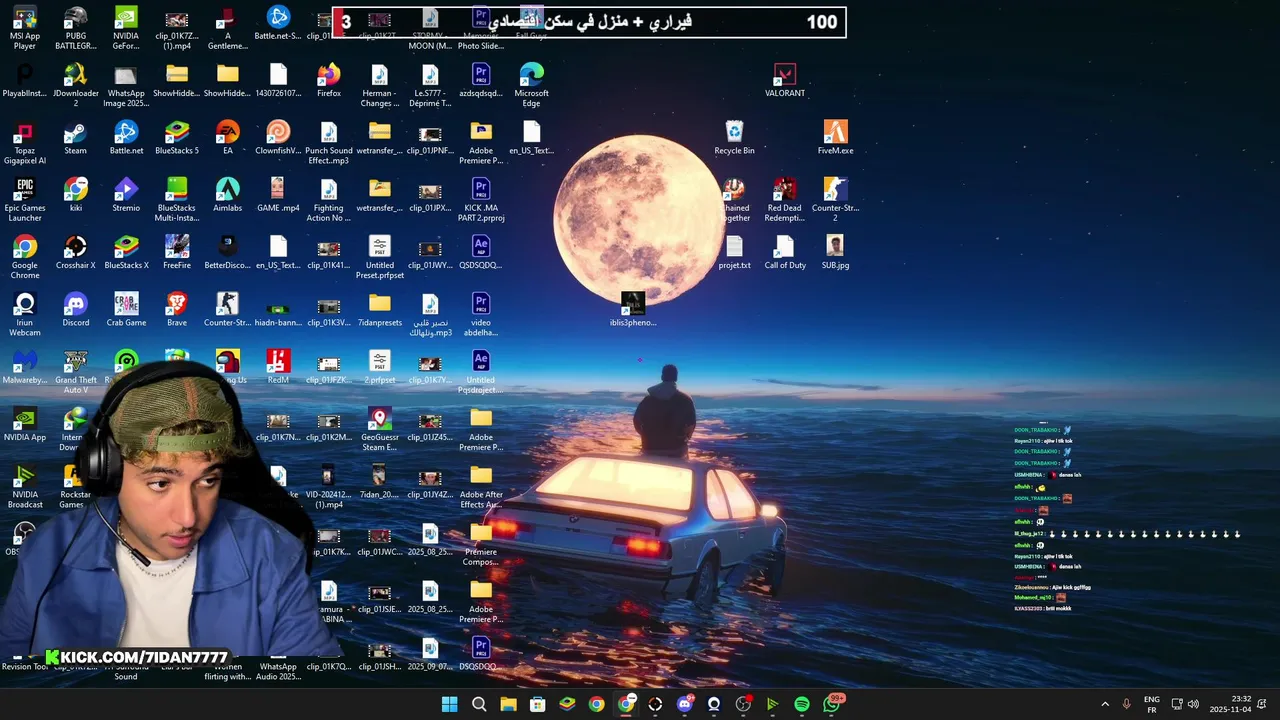The height and width of the screenshot is (720, 1280).
Task: Open the projet.txt text file
Action: click(x=734, y=252)
